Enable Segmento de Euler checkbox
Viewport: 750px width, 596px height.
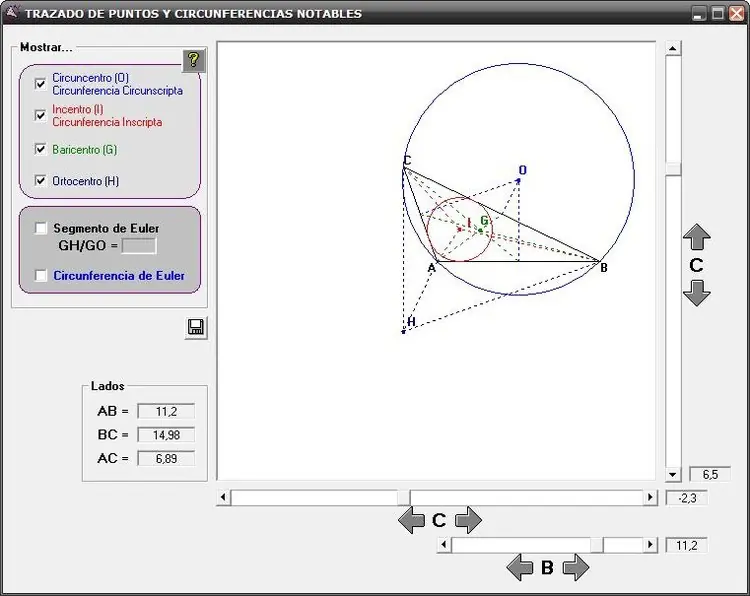click(x=41, y=228)
